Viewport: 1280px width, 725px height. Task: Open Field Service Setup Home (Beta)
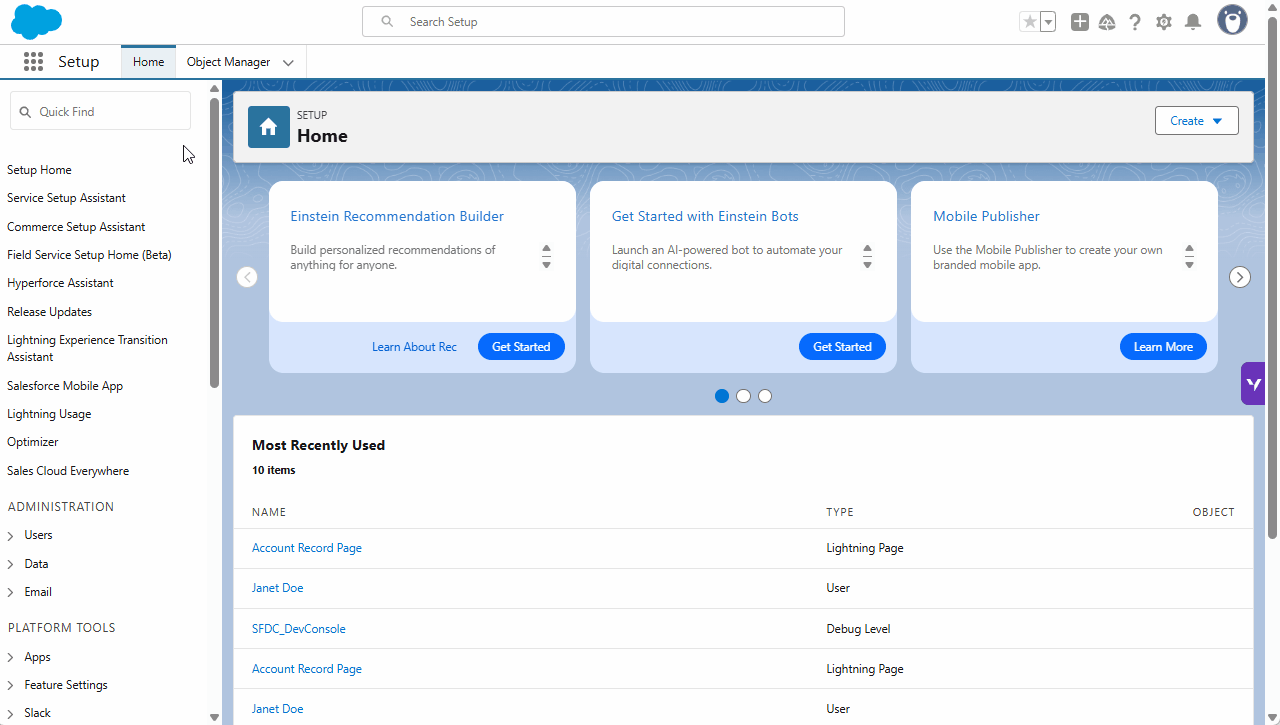click(89, 255)
